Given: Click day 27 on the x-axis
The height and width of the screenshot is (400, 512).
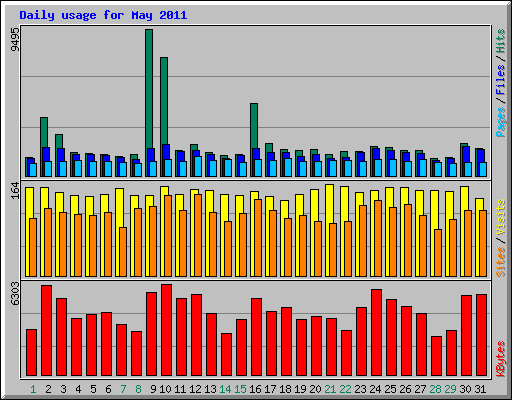Looking at the screenshot, I should [420, 389].
